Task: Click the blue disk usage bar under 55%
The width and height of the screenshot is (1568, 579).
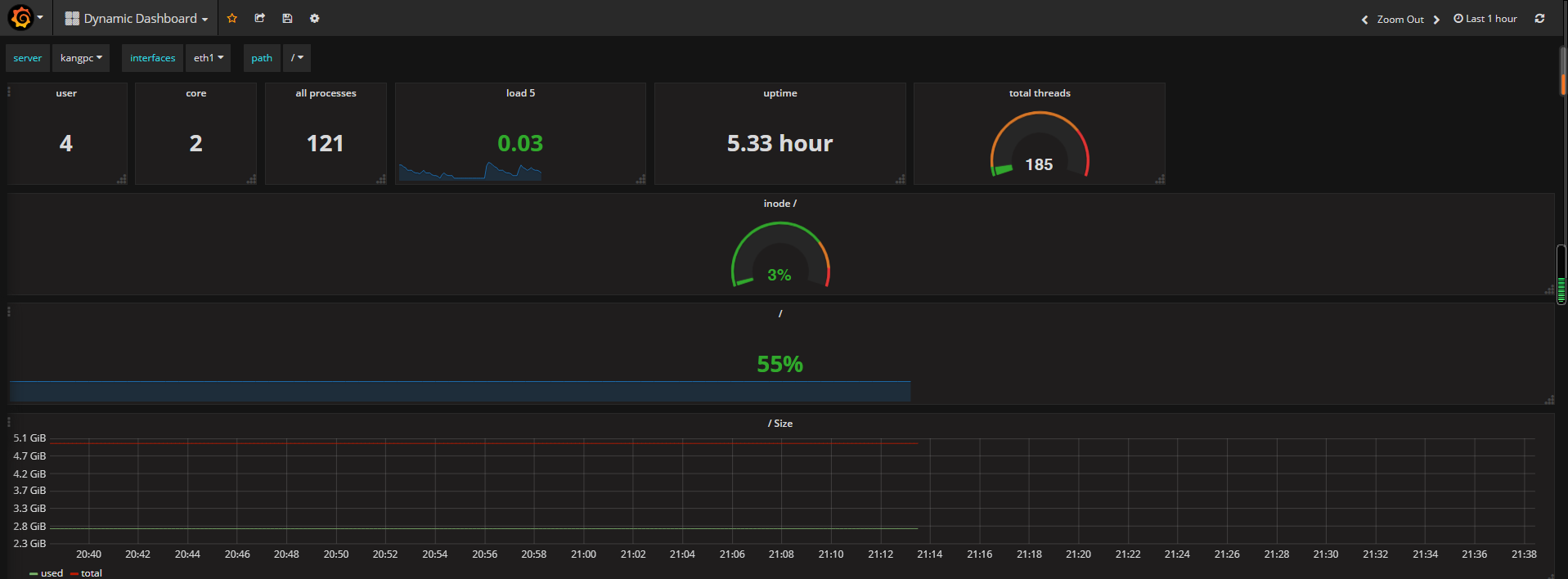Action: [460, 391]
